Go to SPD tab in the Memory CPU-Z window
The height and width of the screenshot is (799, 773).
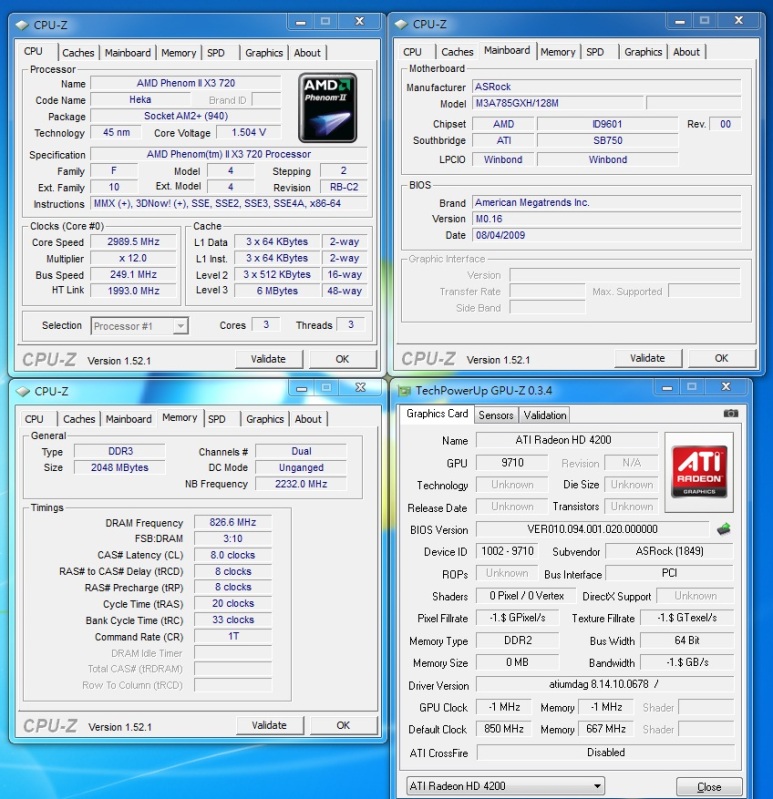(217, 419)
